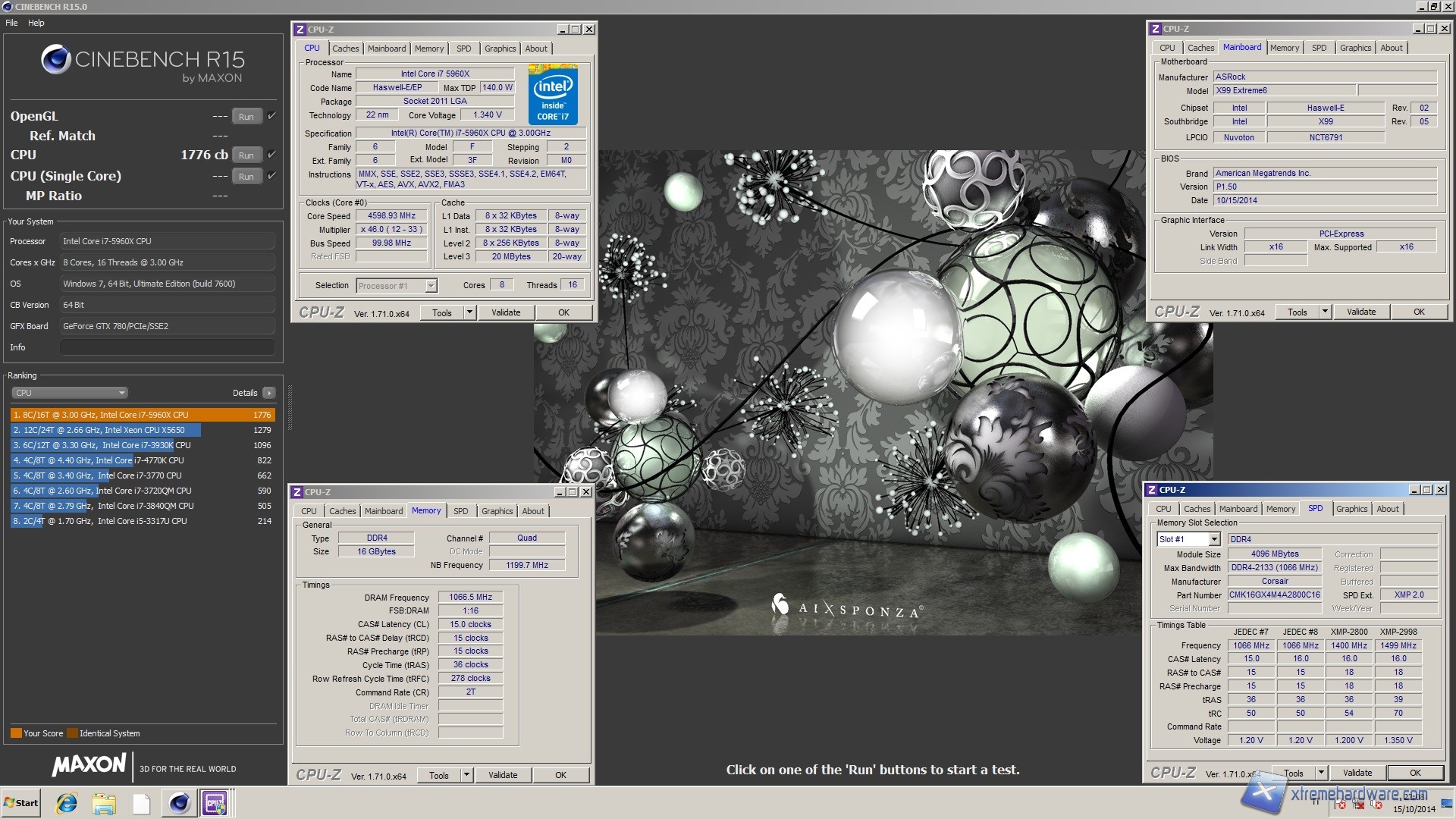Click the Cinebench taskbar icon
Screen dimensions: 1456x819
point(179,803)
